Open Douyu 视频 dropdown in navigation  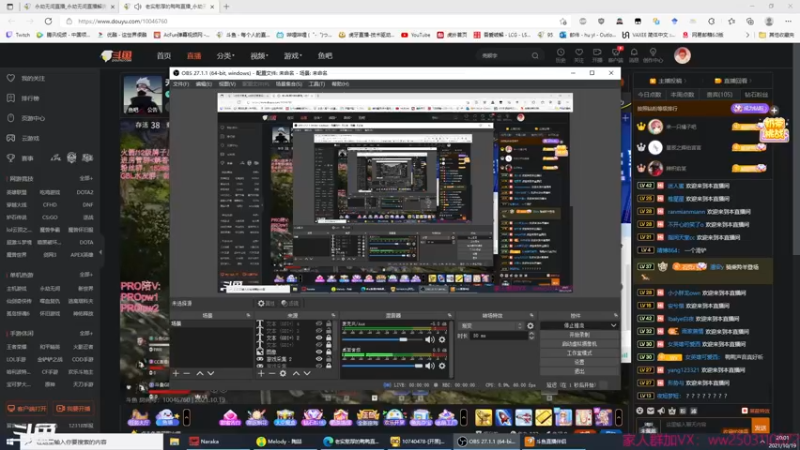point(259,56)
